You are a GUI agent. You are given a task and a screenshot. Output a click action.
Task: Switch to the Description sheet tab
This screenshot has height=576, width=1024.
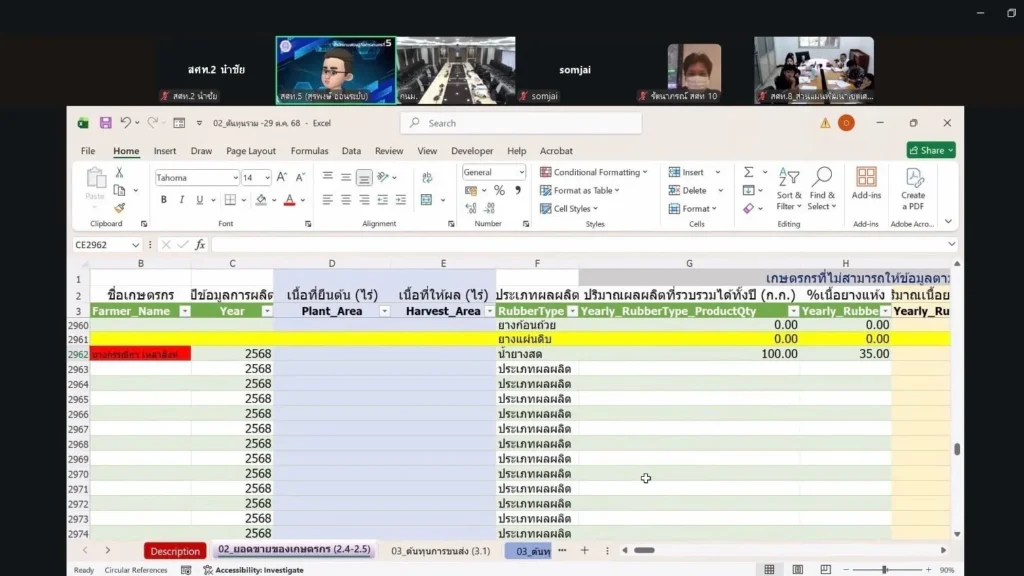click(x=175, y=551)
